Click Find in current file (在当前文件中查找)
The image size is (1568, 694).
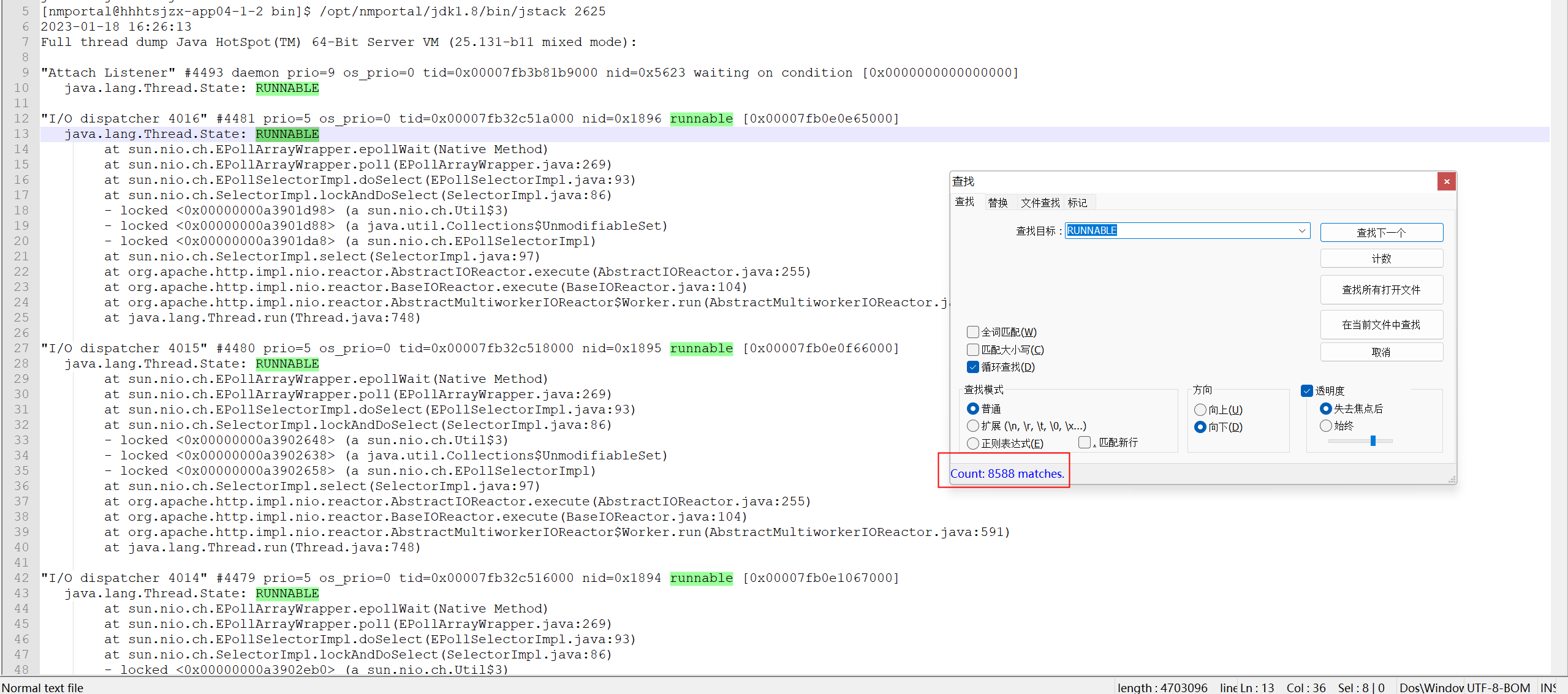(1381, 325)
